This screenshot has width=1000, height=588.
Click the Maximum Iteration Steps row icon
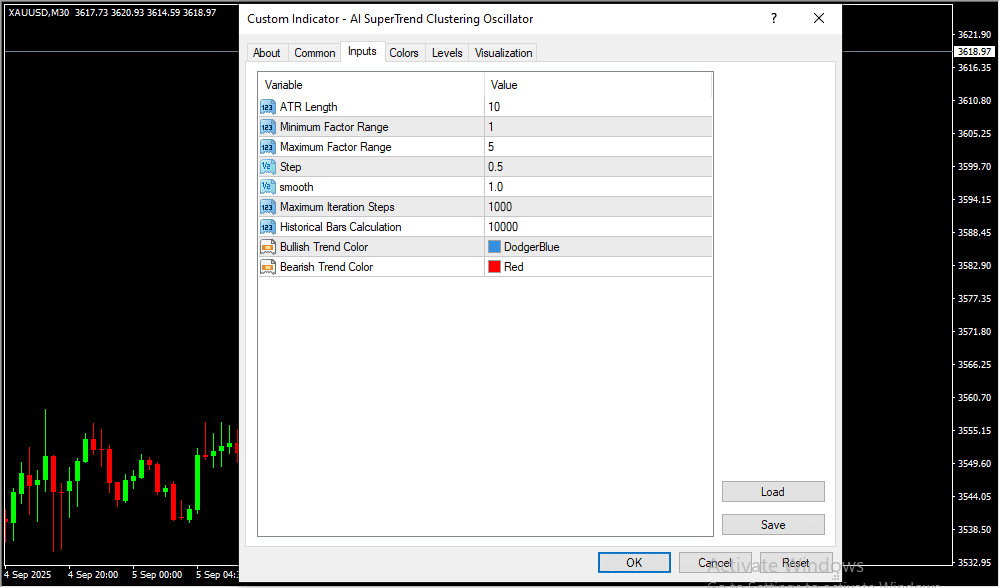(x=267, y=207)
